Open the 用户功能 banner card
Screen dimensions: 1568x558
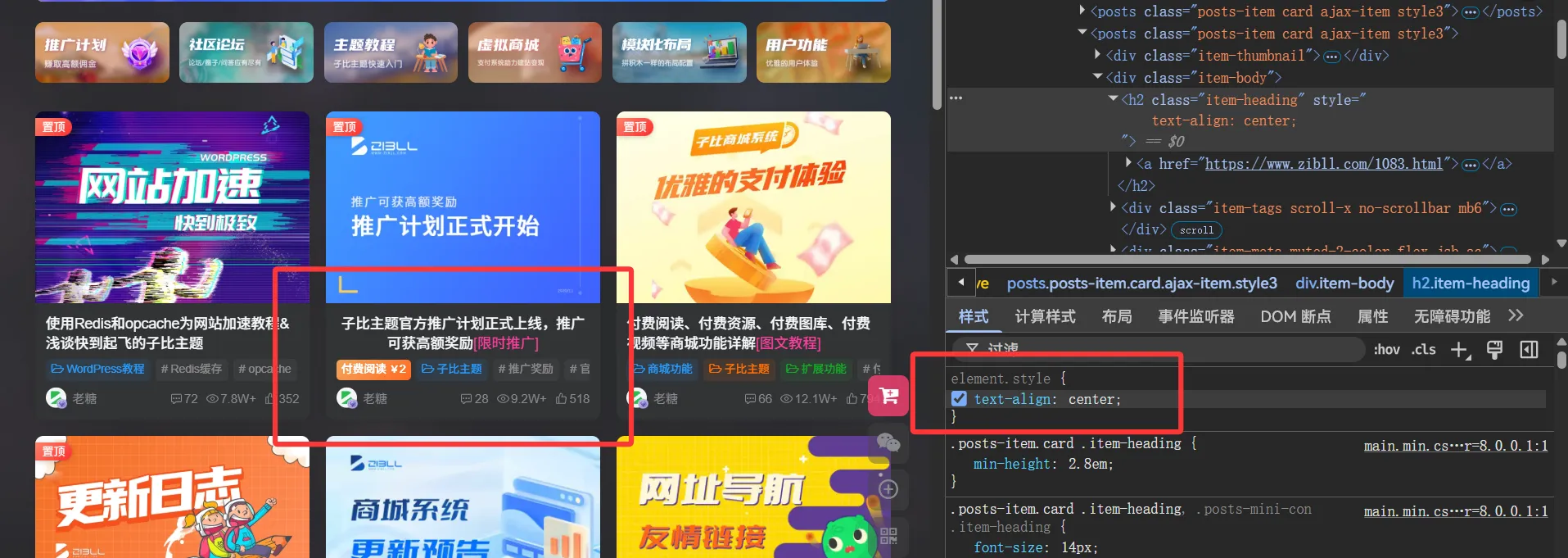[824, 52]
